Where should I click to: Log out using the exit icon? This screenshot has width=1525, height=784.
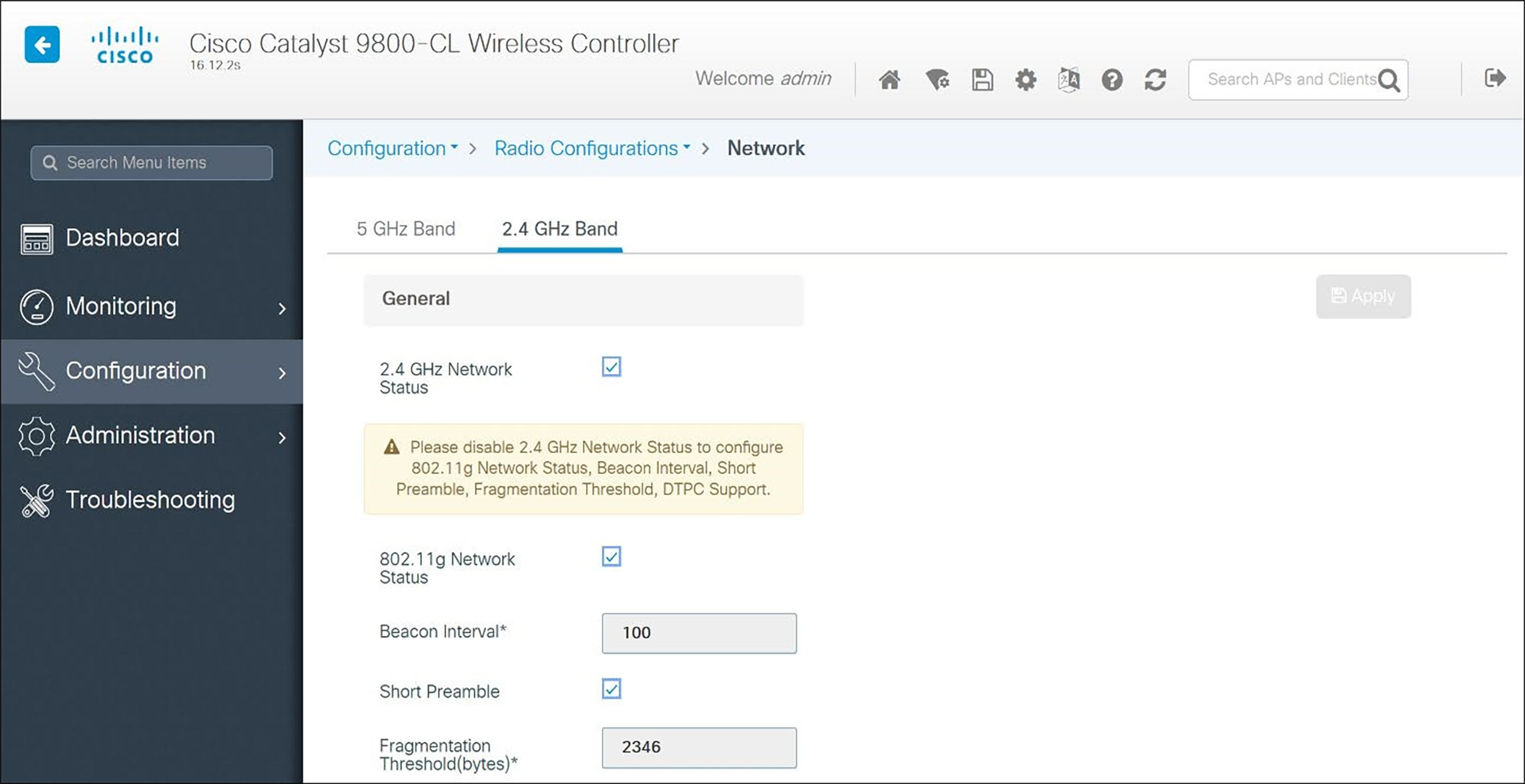1496,77
